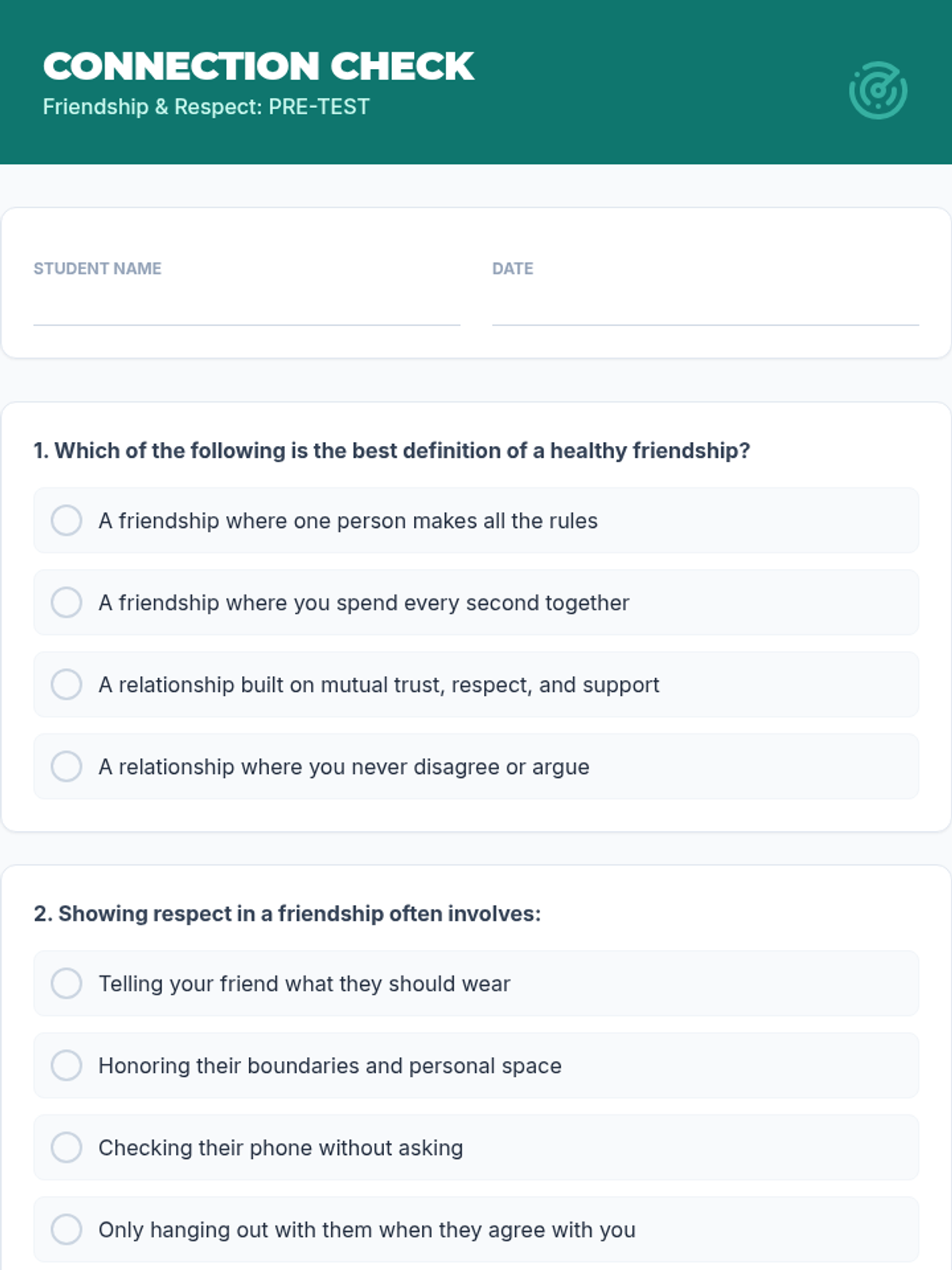Click radio circle beside 'Honoring their boundaries'
The height and width of the screenshot is (1270, 952).
[67, 1065]
